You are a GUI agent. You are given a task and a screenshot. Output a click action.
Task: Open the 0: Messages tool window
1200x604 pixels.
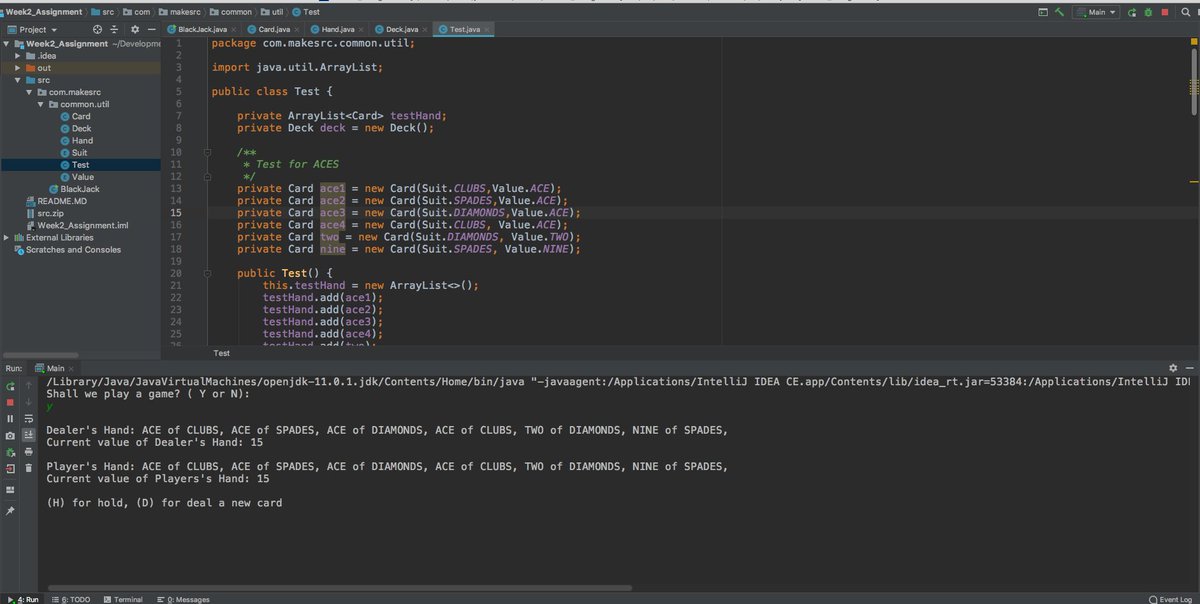pos(183,599)
